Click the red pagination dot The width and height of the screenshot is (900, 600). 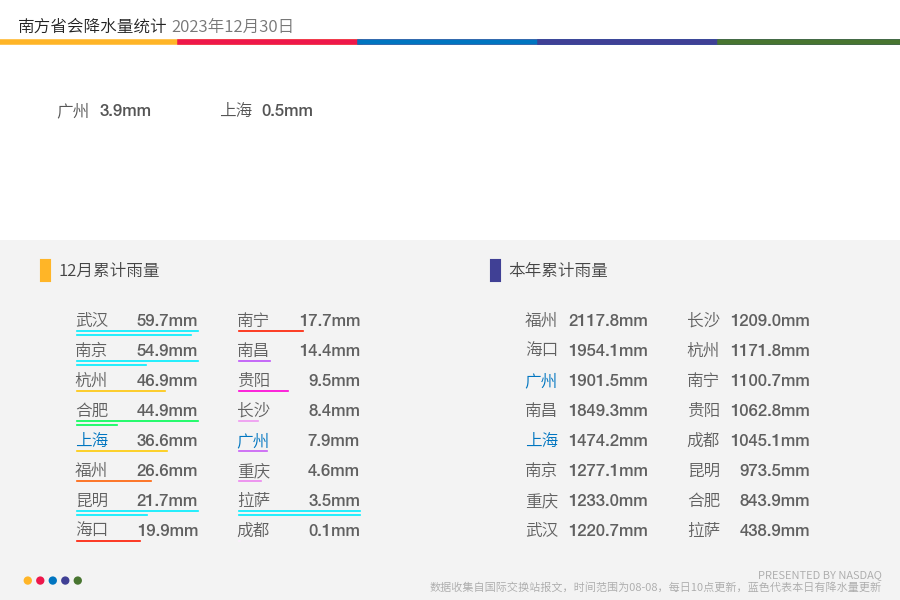(40, 580)
